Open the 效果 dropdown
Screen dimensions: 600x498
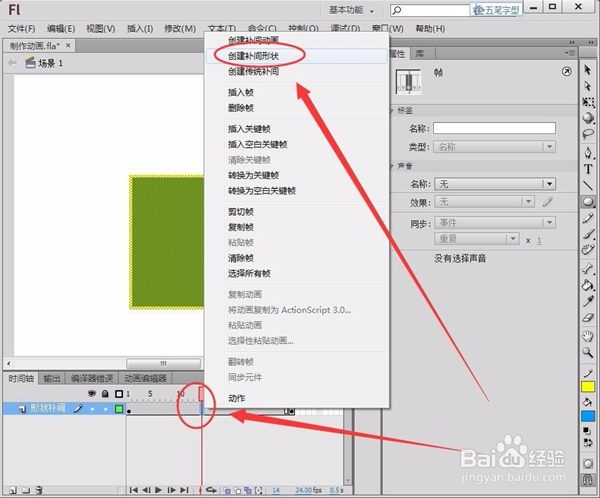(x=484, y=202)
